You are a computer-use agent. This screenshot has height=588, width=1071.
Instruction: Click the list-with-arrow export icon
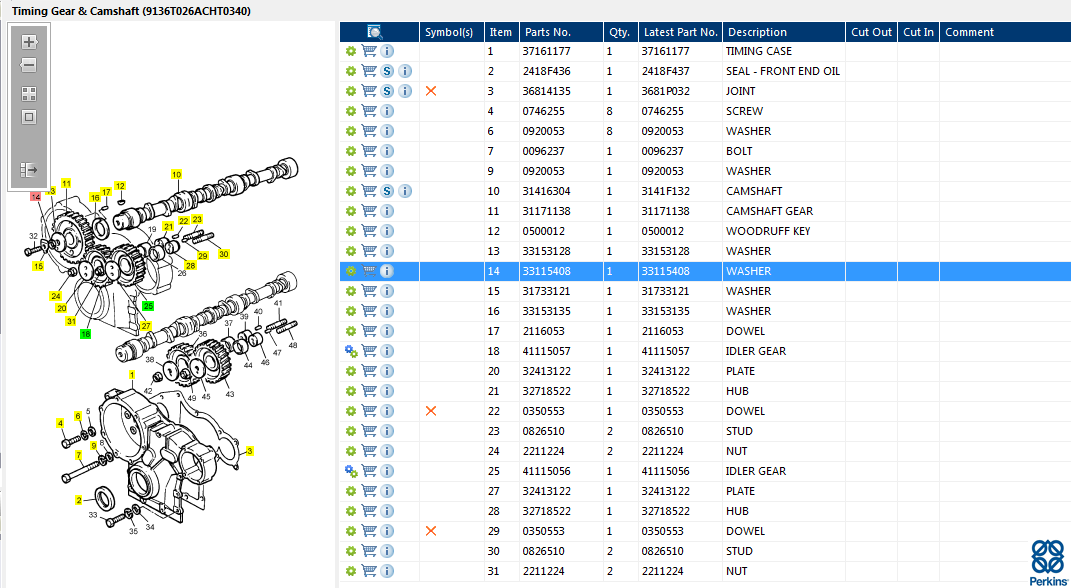29,169
